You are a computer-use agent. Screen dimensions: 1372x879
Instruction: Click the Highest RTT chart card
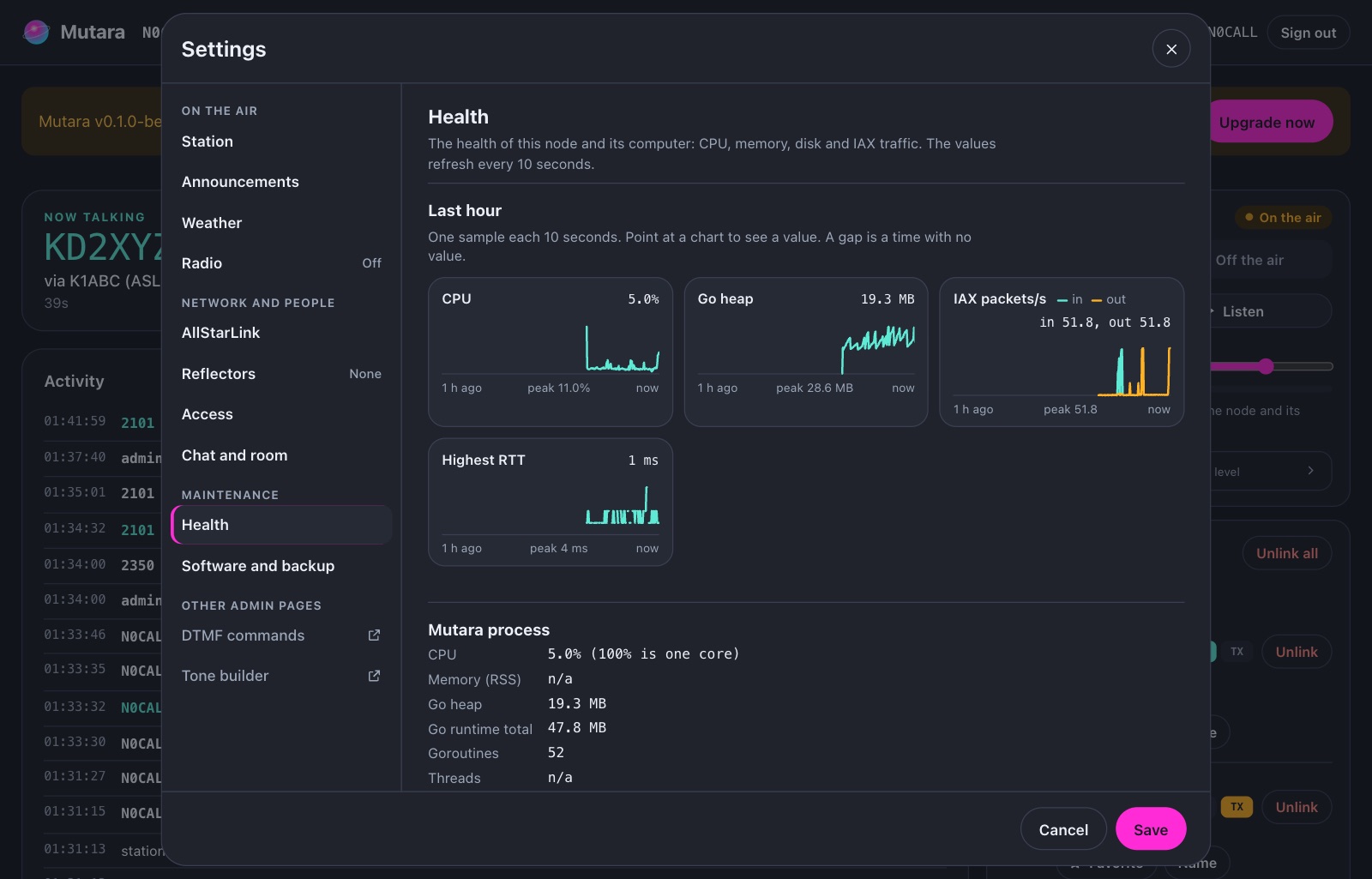click(x=550, y=502)
